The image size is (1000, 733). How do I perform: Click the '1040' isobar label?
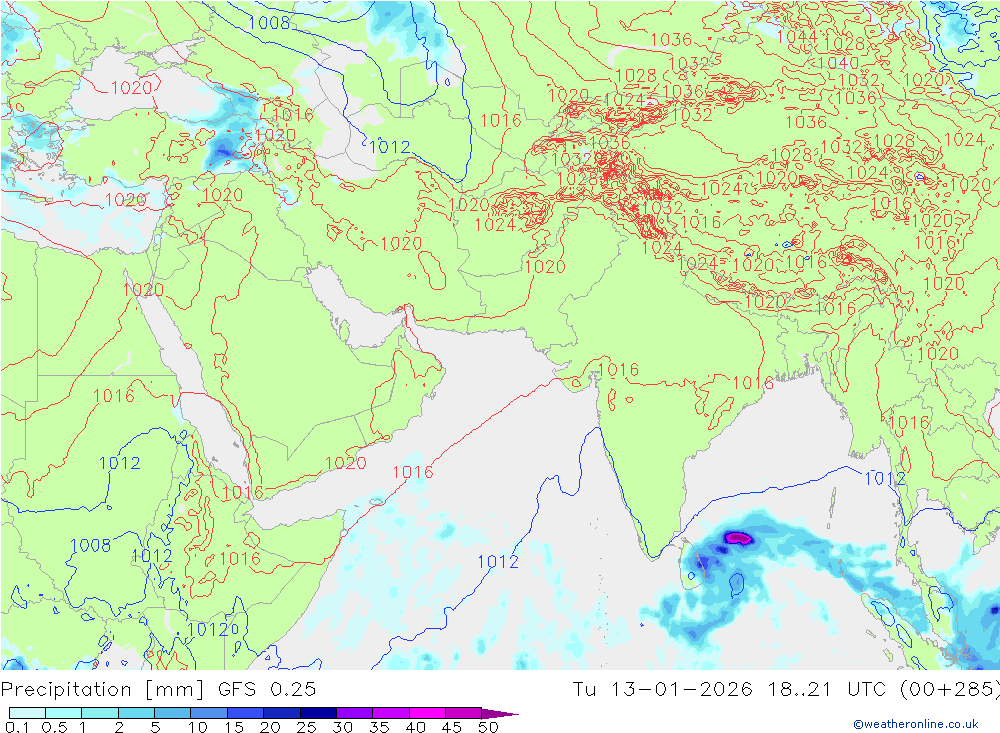point(838,63)
